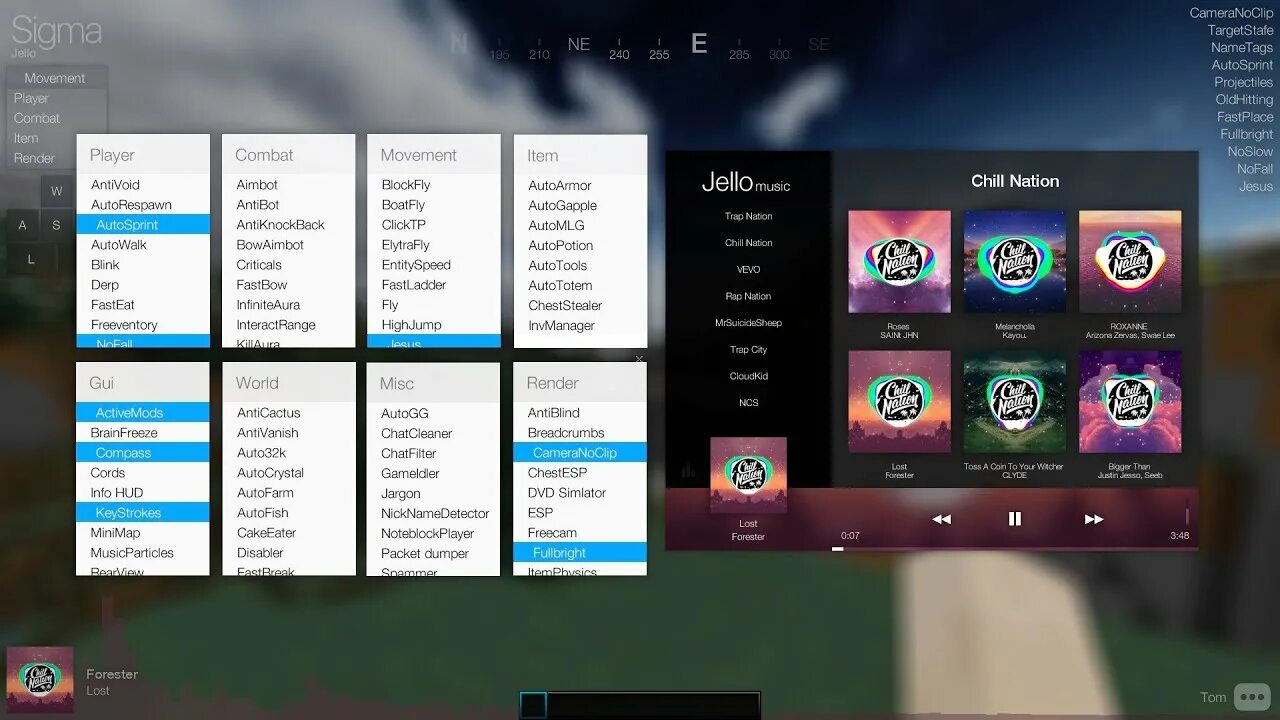
Task: Play Lost by Forester in the grid
Action: (x=899, y=401)
